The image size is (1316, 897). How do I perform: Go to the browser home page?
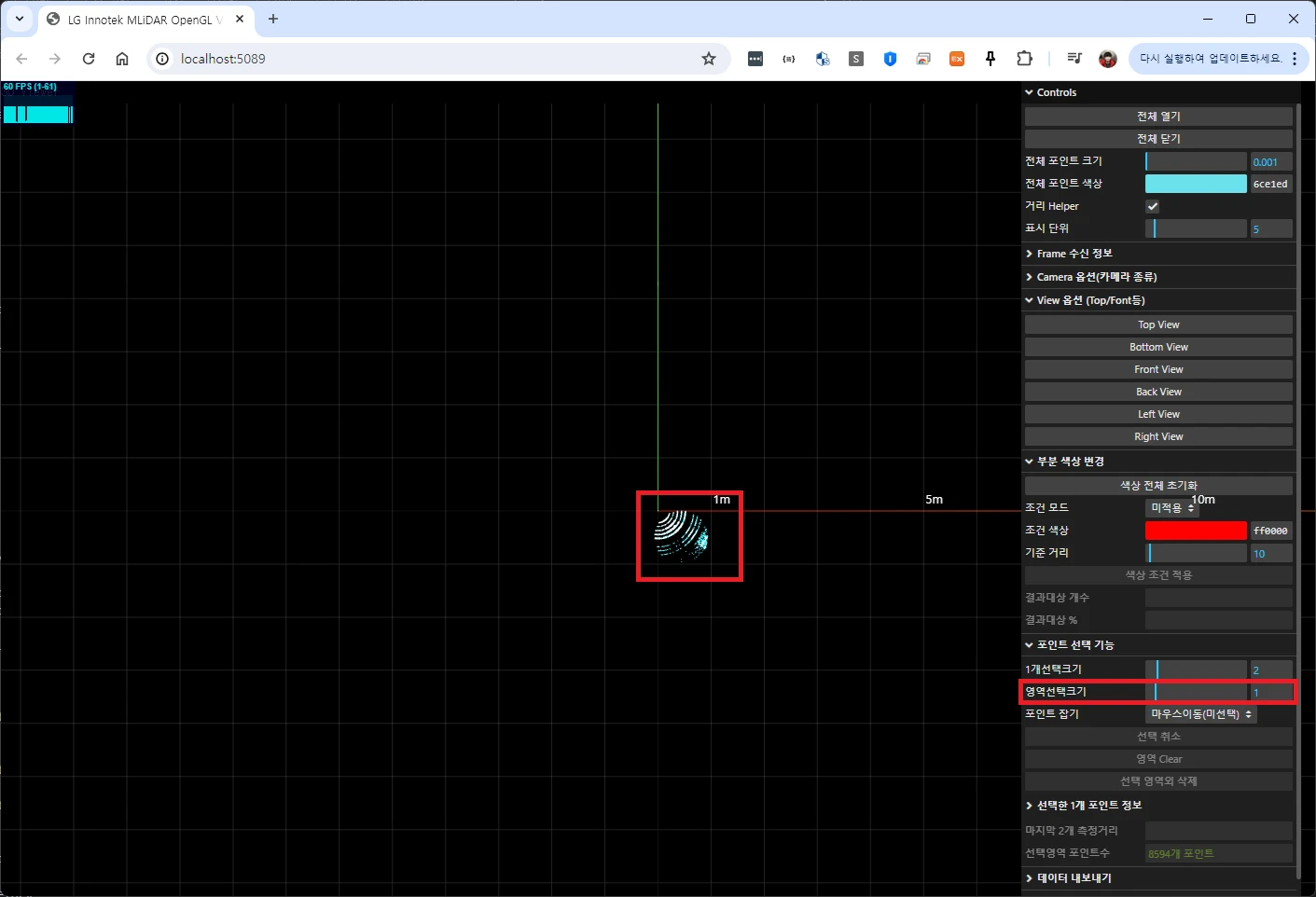click(122, 59)
